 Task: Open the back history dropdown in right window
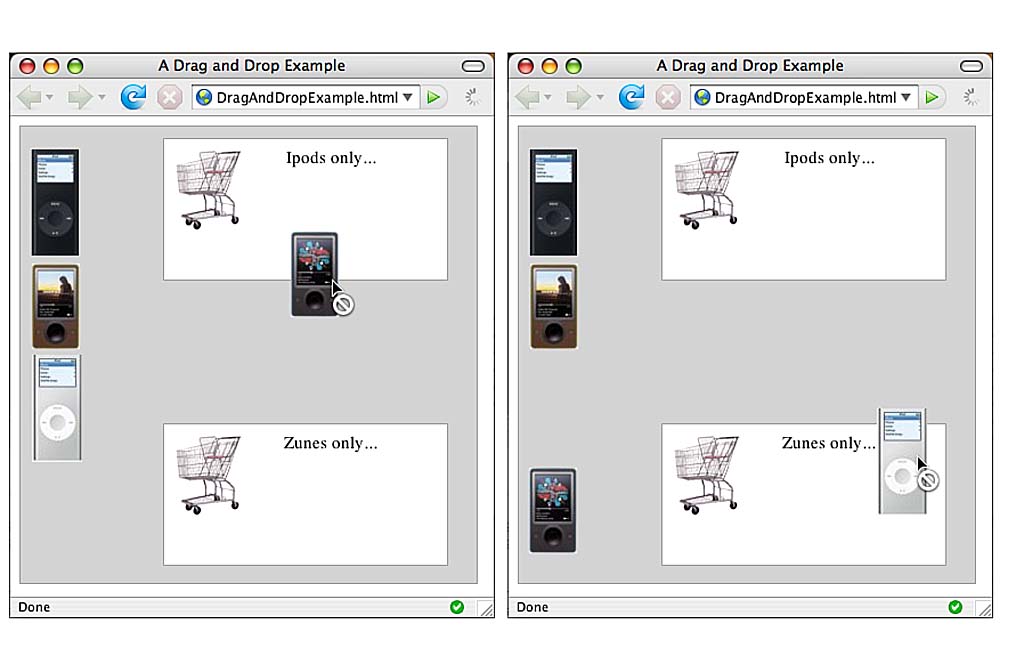(x=548, y=97)
